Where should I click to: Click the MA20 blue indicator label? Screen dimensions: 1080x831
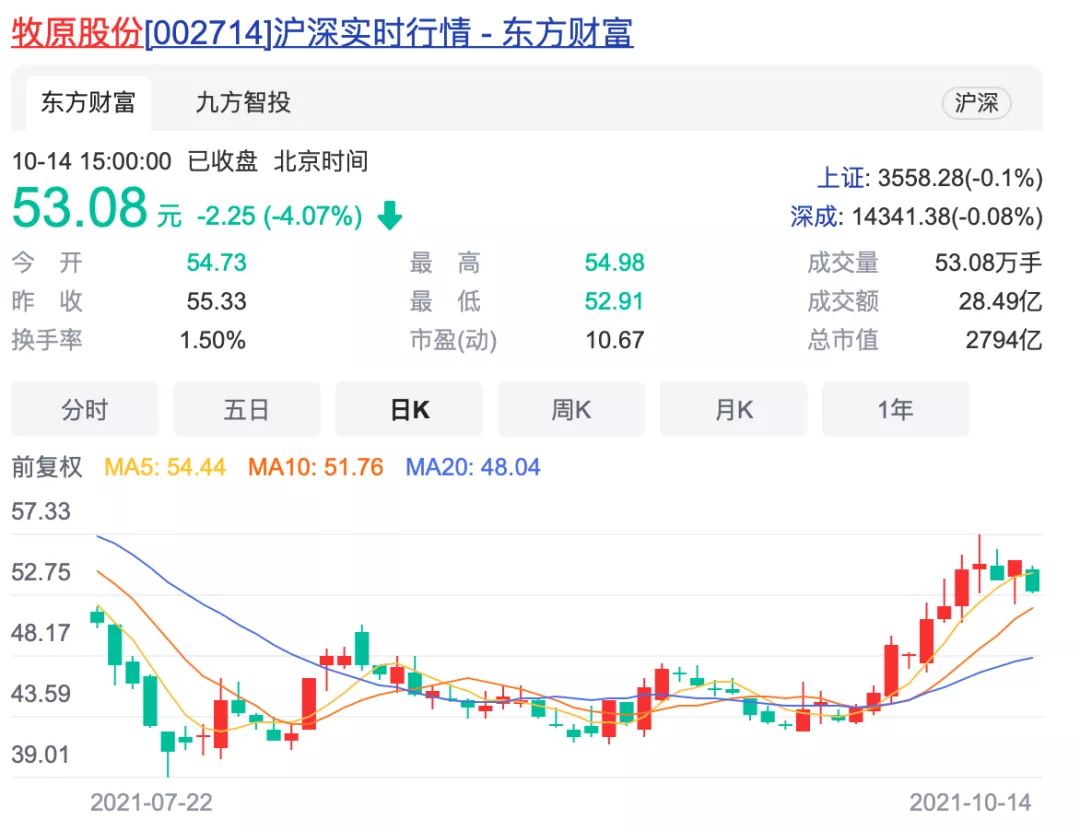(472, 467)
